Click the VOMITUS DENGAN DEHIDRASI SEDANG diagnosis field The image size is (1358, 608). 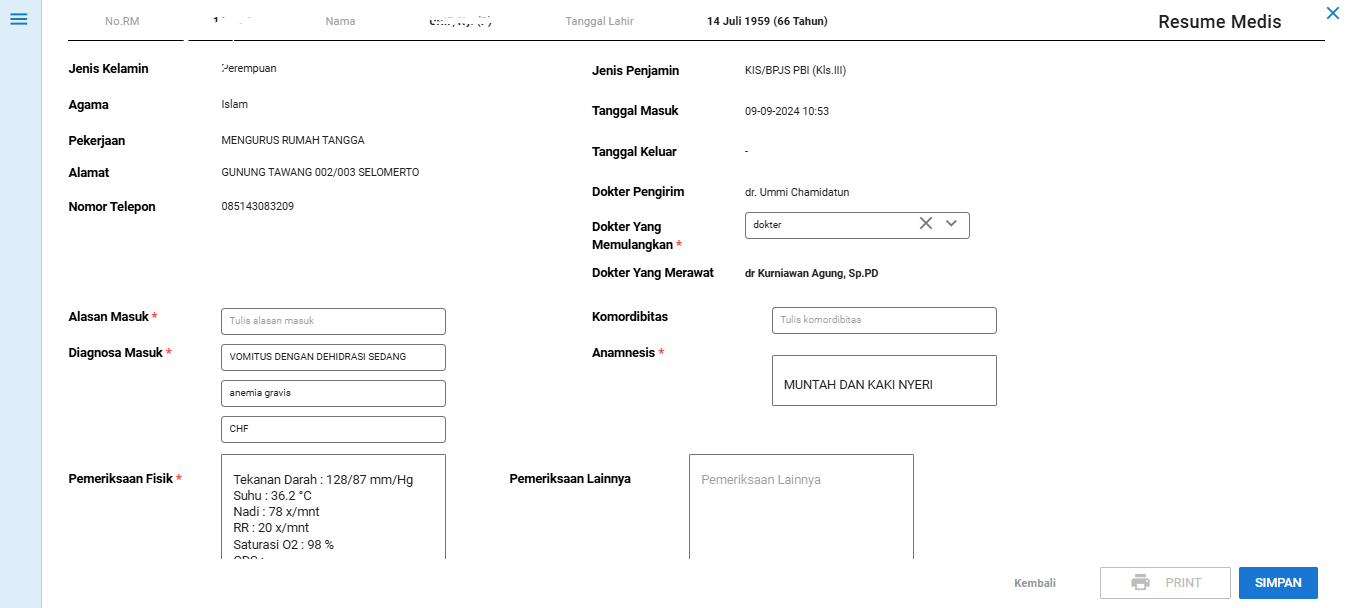tap(333, 357)
